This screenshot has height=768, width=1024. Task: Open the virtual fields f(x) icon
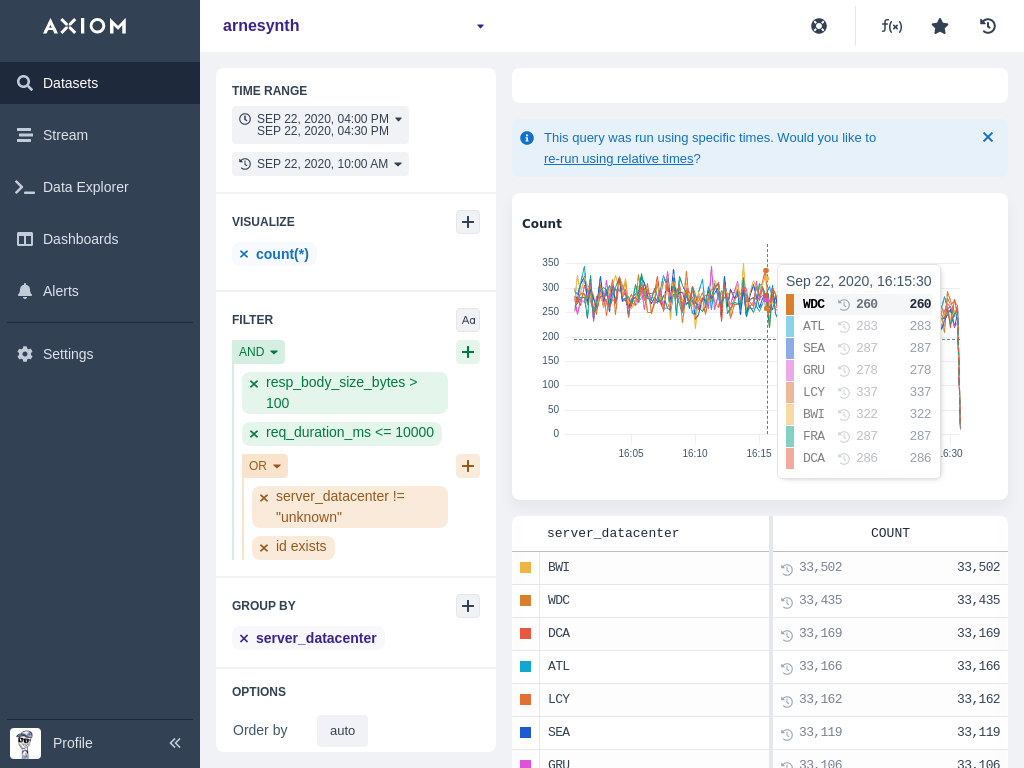(891, 26)
